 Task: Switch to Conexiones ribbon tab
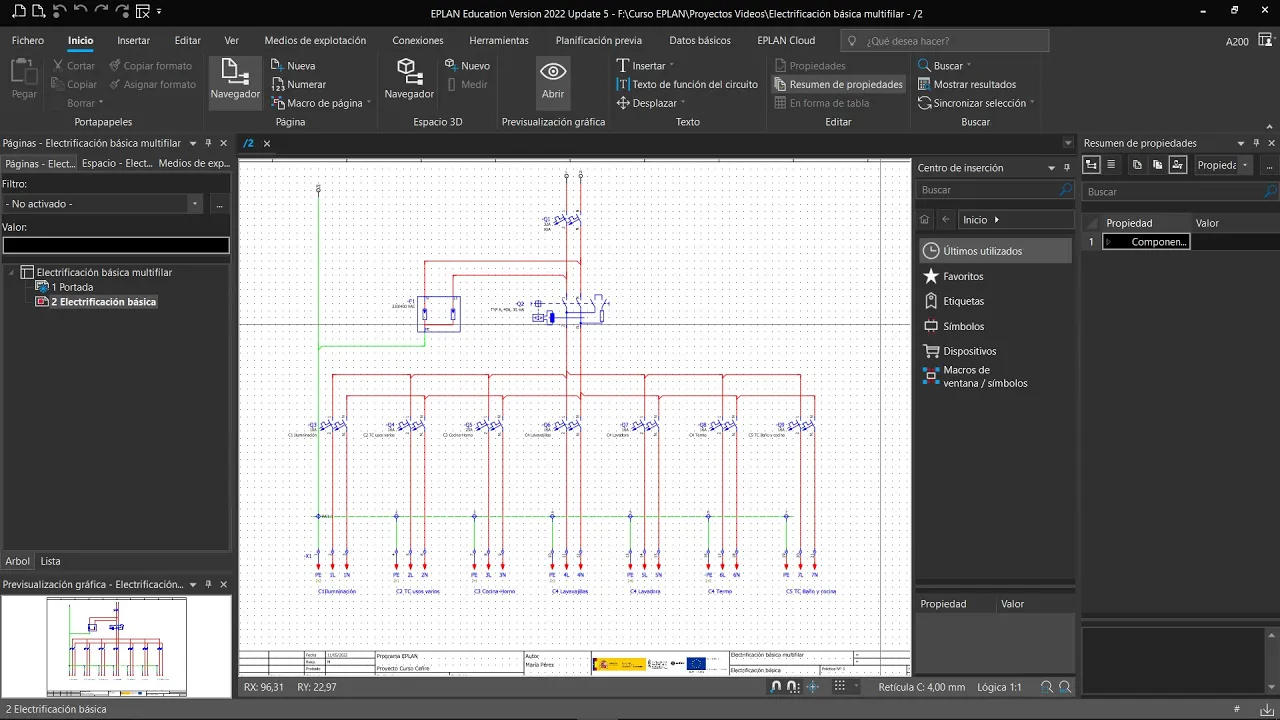tap(418, 41)
